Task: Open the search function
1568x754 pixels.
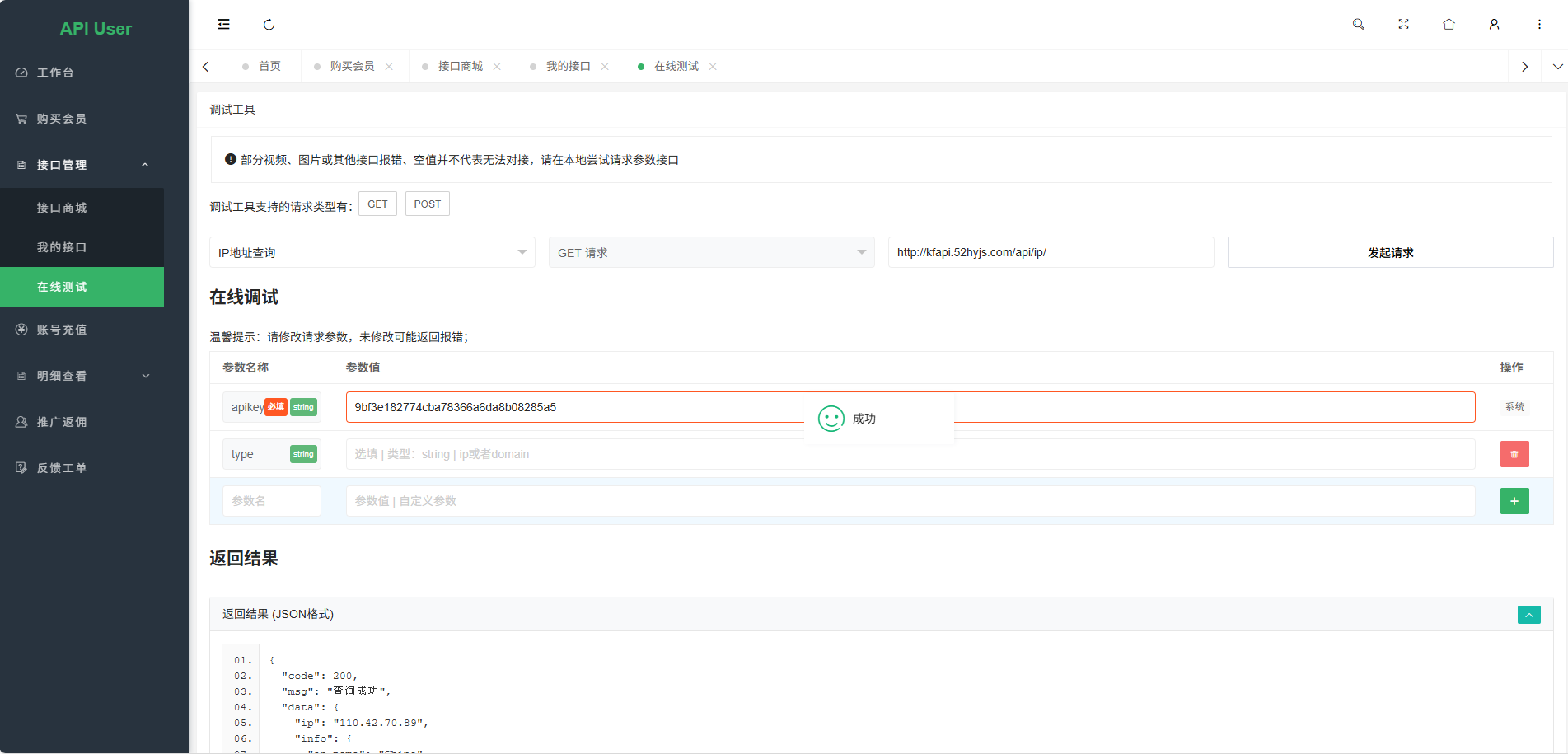Action: [x=1358, y=24]
